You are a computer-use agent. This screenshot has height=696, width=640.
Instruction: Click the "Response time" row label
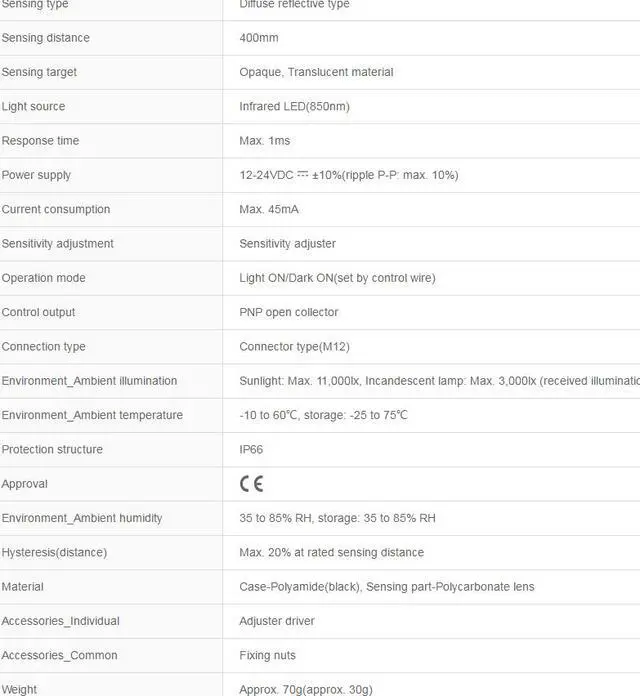point(41,141)
